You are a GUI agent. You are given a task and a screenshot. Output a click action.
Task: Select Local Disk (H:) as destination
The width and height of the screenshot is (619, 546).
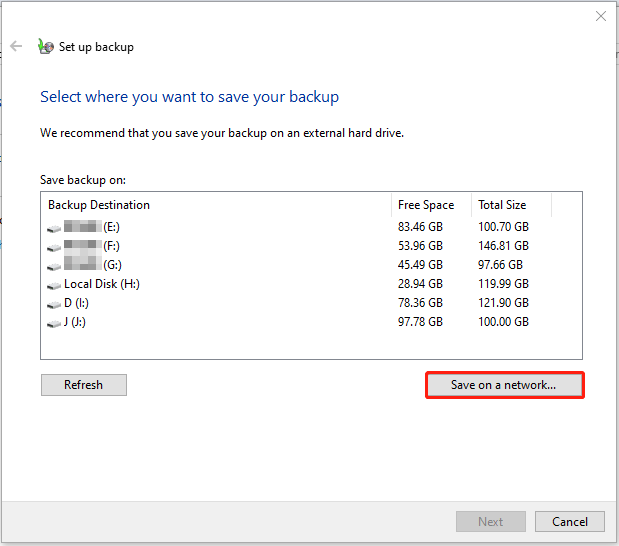click(102, 284)
